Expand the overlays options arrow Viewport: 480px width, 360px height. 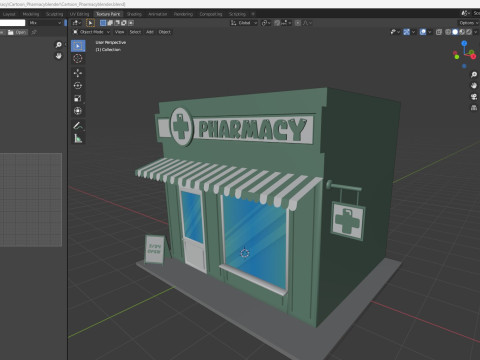click(x=429, y=32)
